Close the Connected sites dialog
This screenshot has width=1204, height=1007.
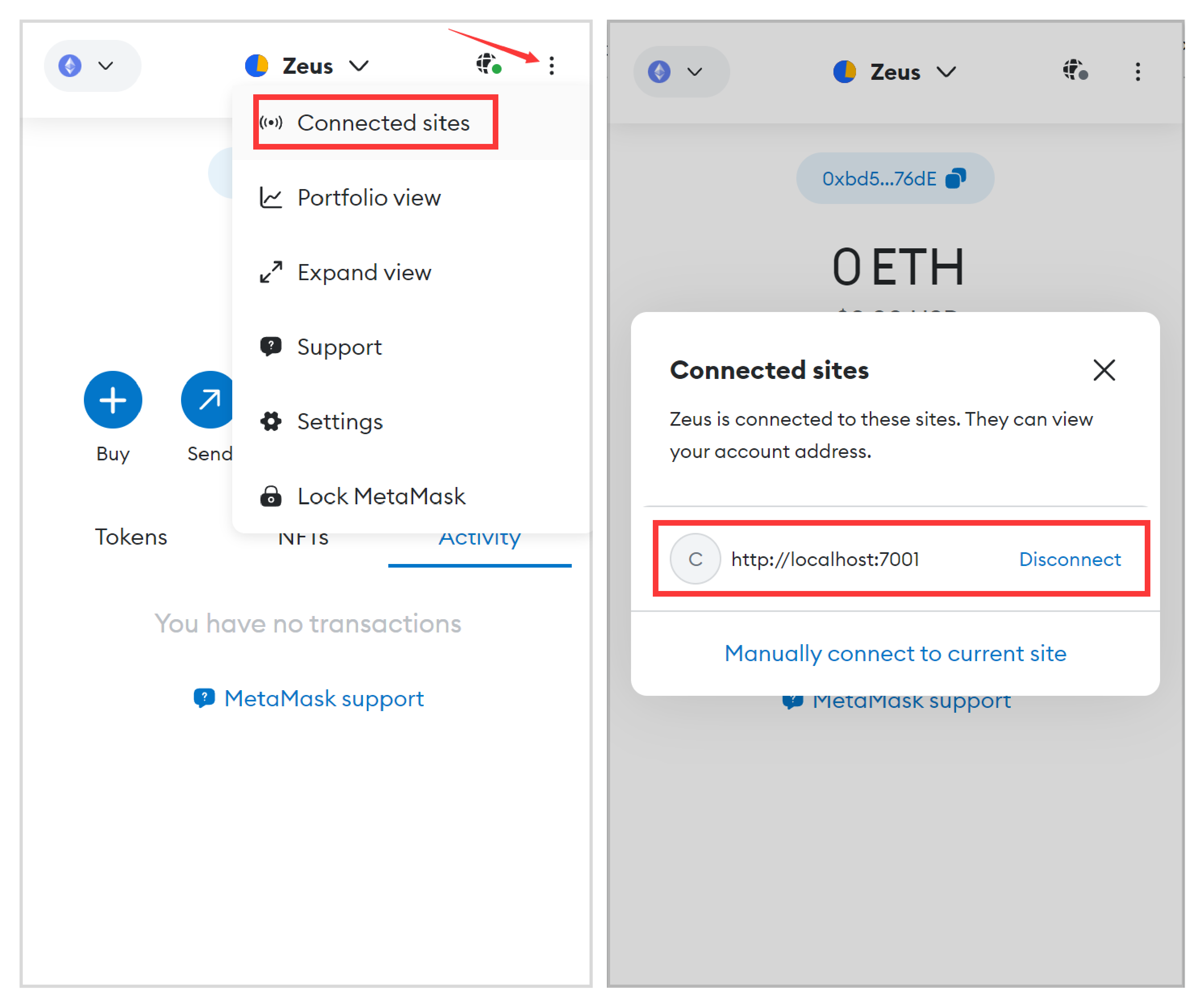click(1104, 370)
